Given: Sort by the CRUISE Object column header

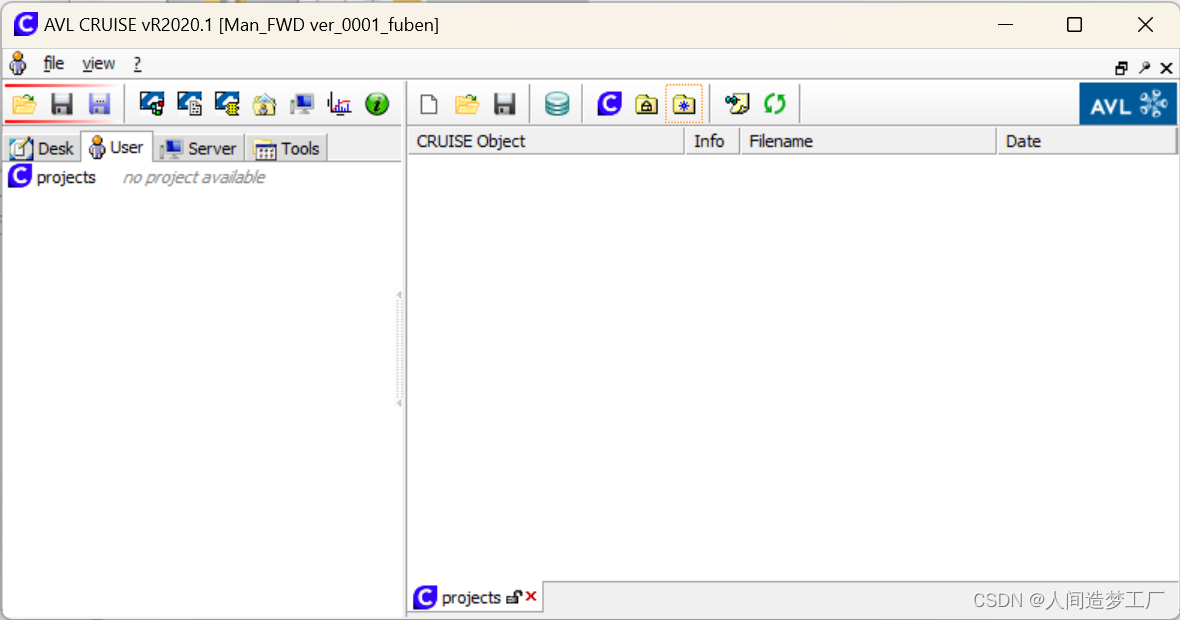Looking at the screenshot, I should (x=546, y=141).
